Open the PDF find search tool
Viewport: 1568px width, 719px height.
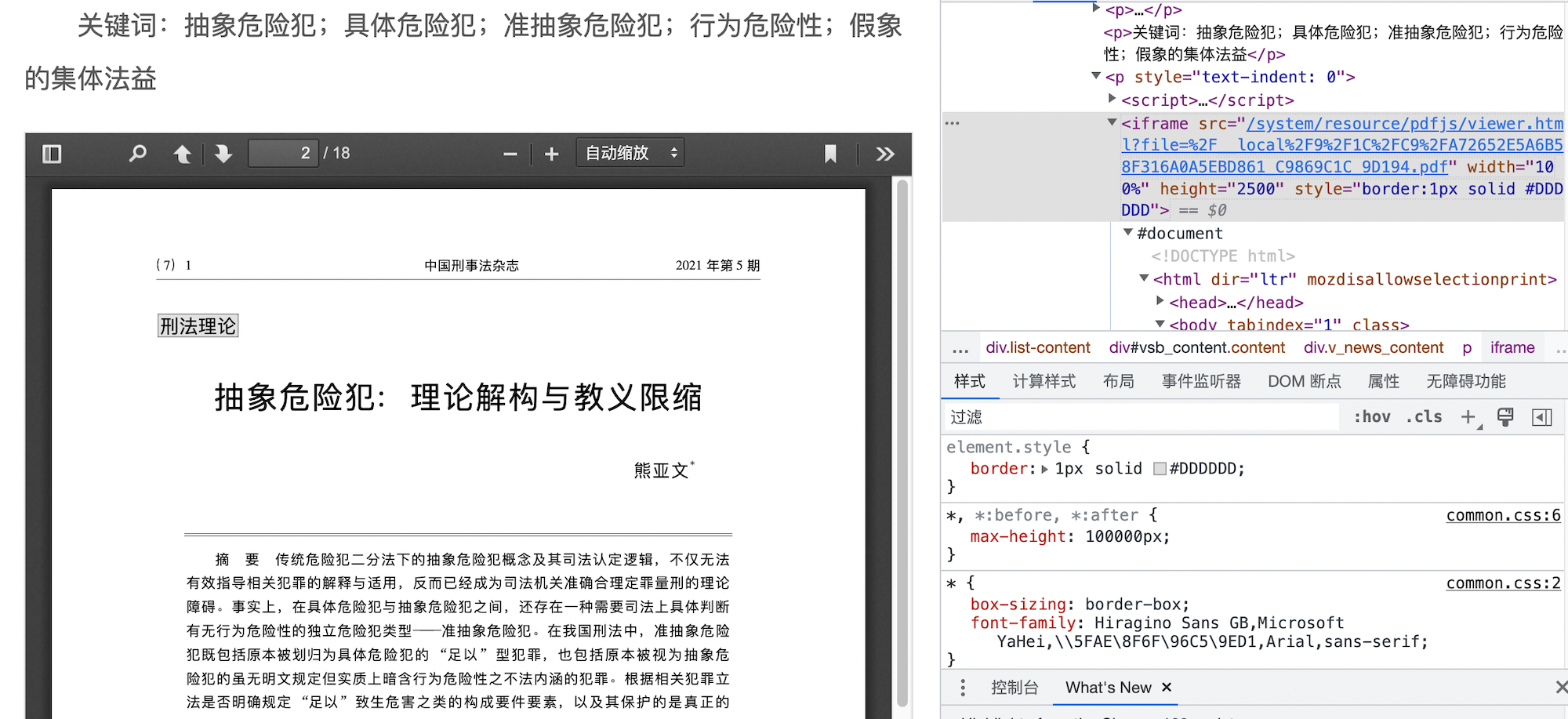click(137, 154)
